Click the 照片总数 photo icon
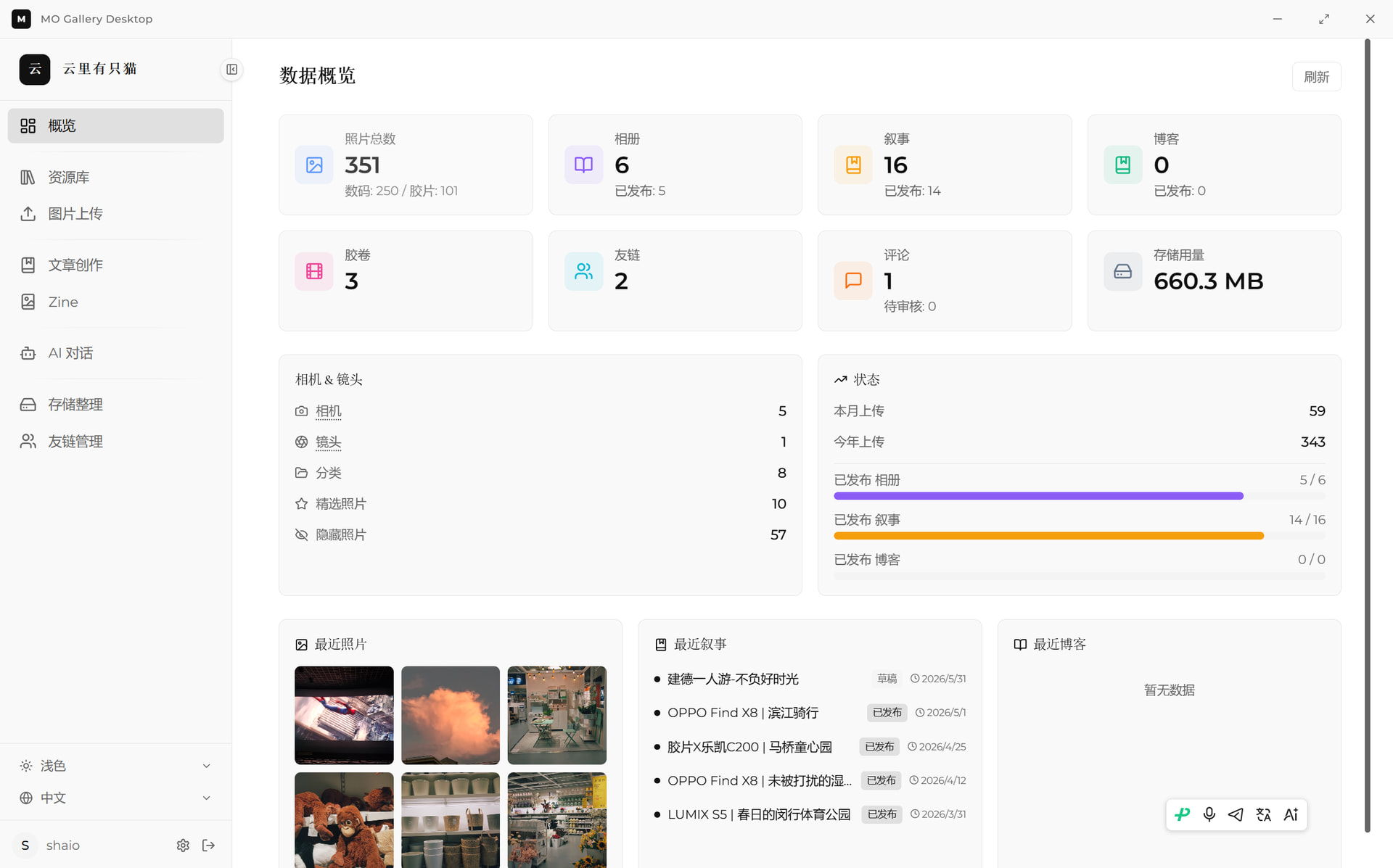Screen dimensions: 1393x868 [x=314, y=165]
